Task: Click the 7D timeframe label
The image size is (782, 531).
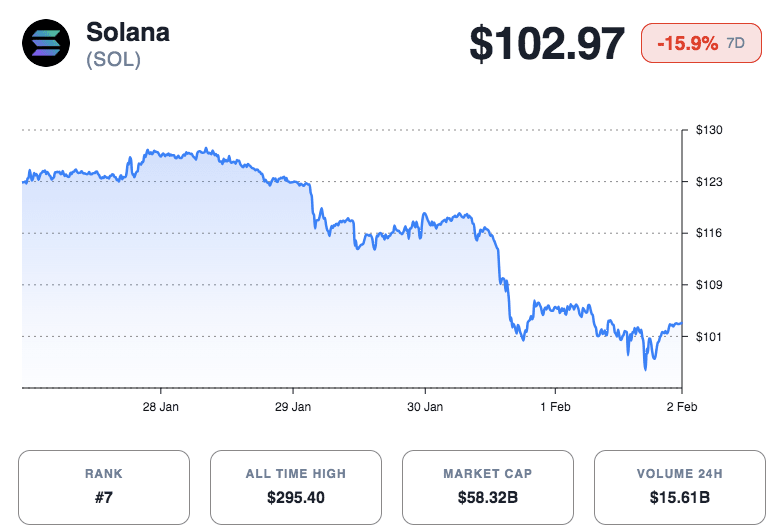Action: 735,45
